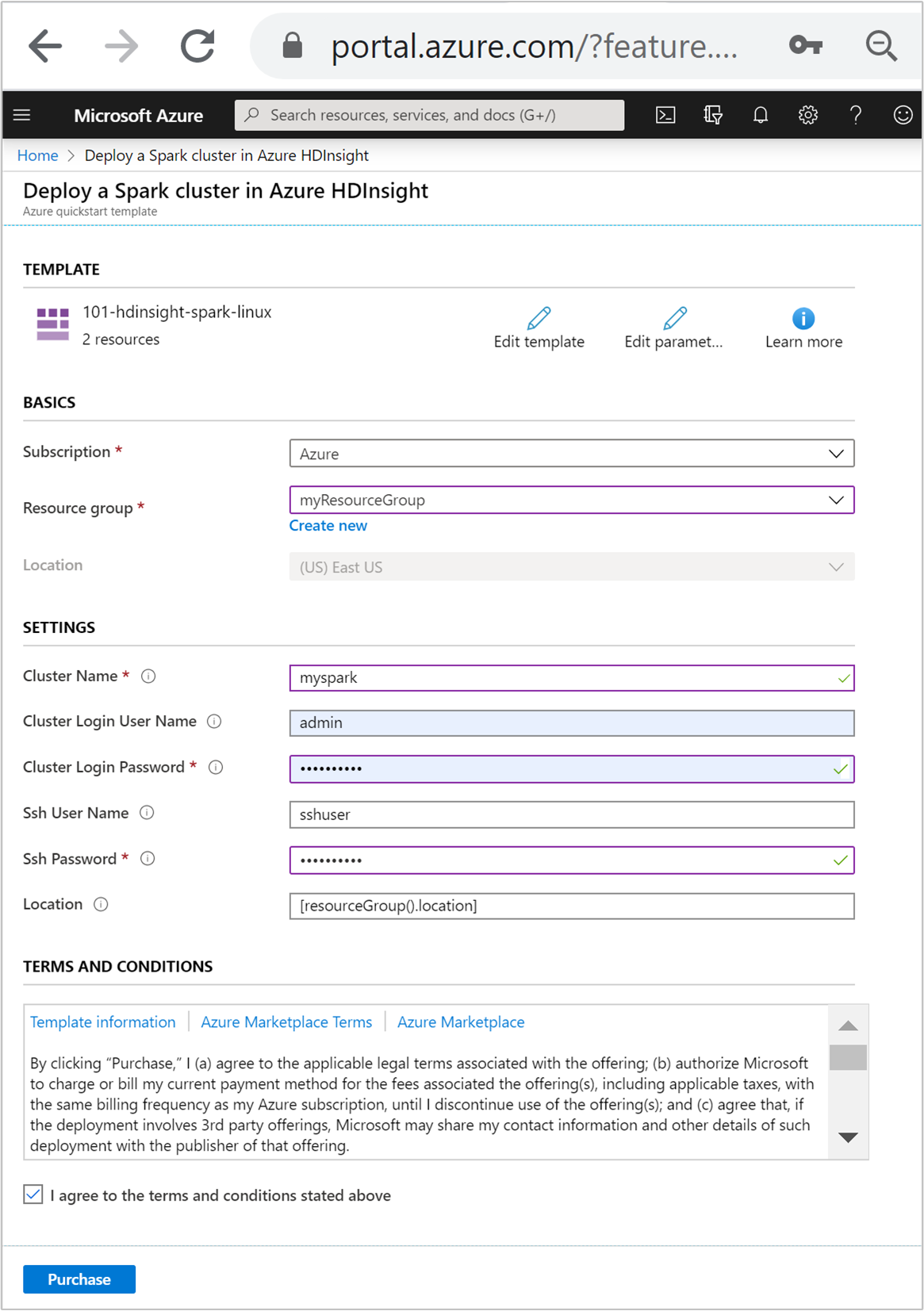
Task: Click the Create new resource group link
Action: coord(328,526)
